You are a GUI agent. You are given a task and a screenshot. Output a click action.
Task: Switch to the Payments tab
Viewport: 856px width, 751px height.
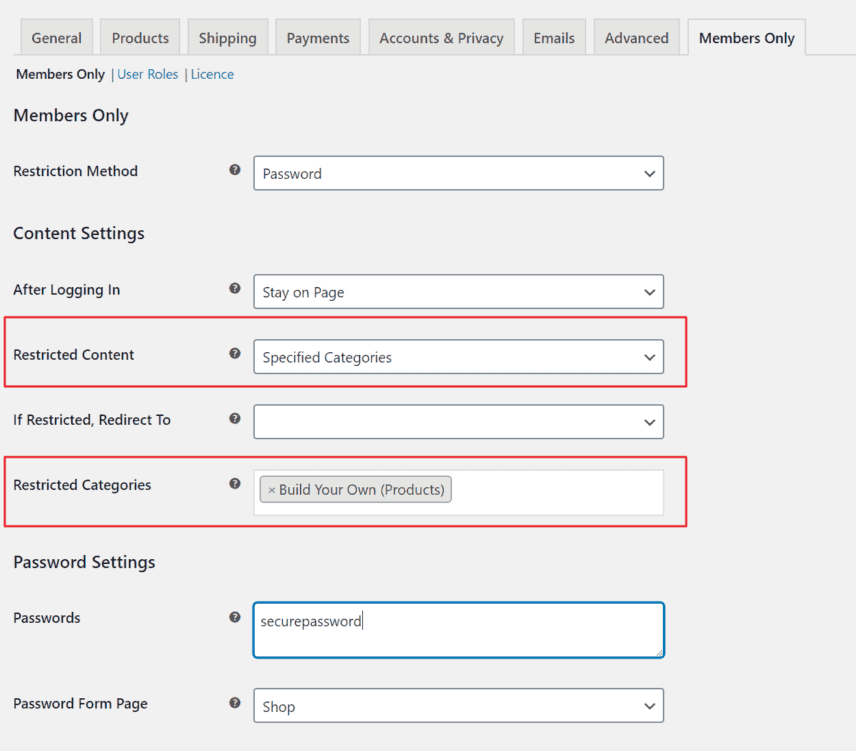click(x=317, y=36)
